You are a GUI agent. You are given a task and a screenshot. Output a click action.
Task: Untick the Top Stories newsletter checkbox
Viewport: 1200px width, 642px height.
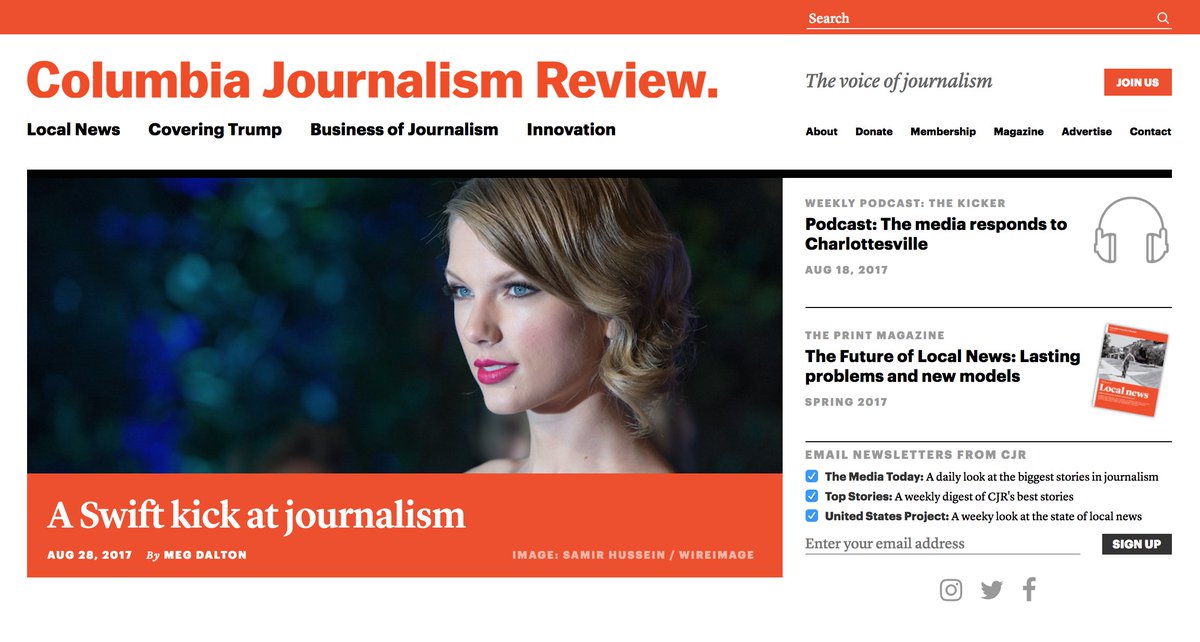pyautogui.click(x=812, y=496)
